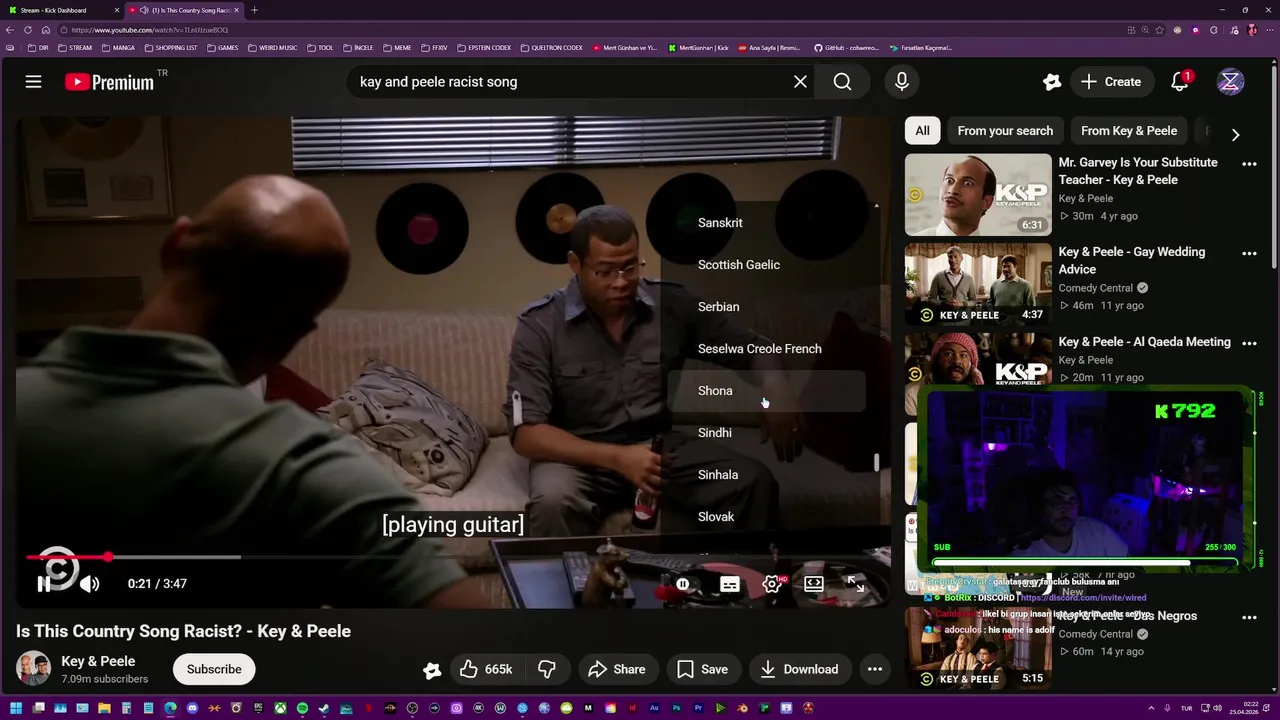
Task: Open the notifications bell
Action: tap(1180, 82)
